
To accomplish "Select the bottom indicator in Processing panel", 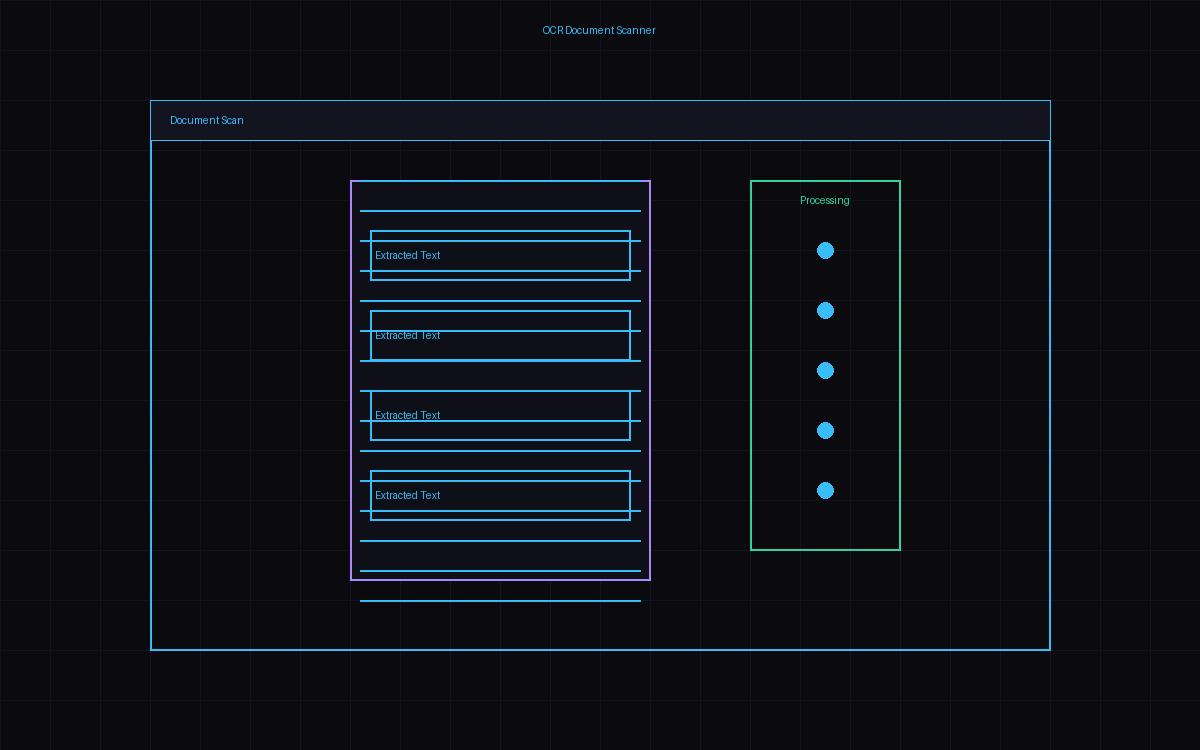I will point(825,490).
